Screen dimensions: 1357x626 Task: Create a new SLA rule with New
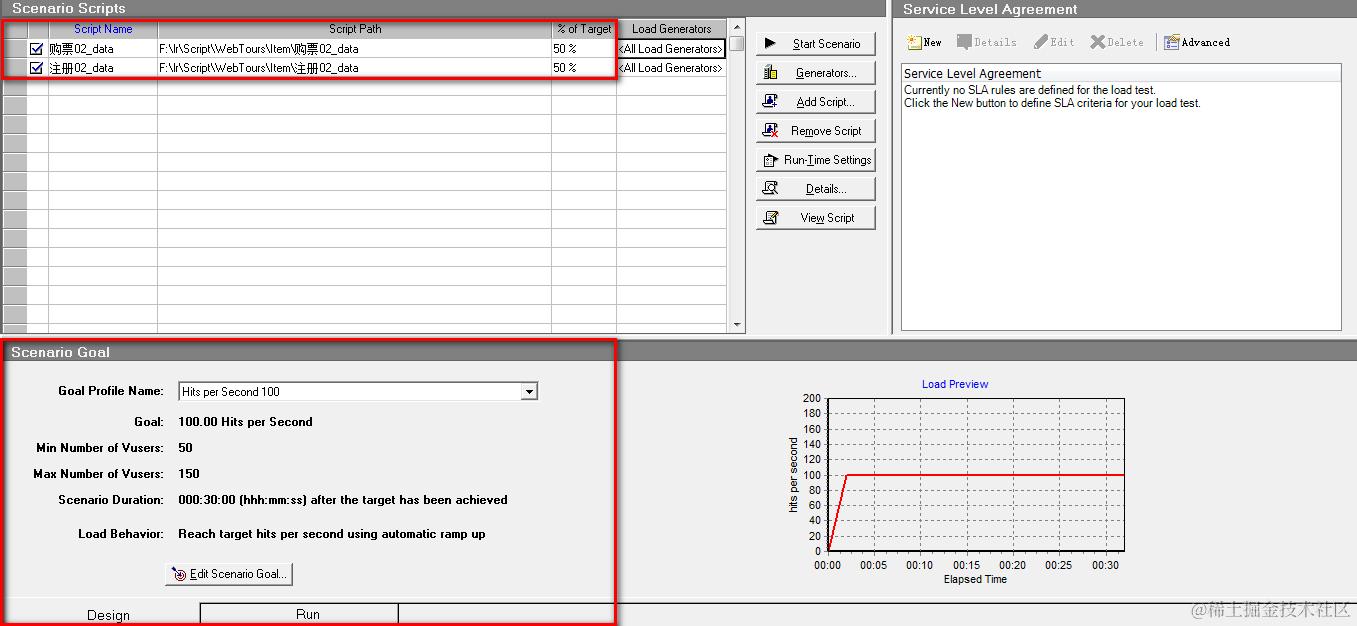(925, 42)
